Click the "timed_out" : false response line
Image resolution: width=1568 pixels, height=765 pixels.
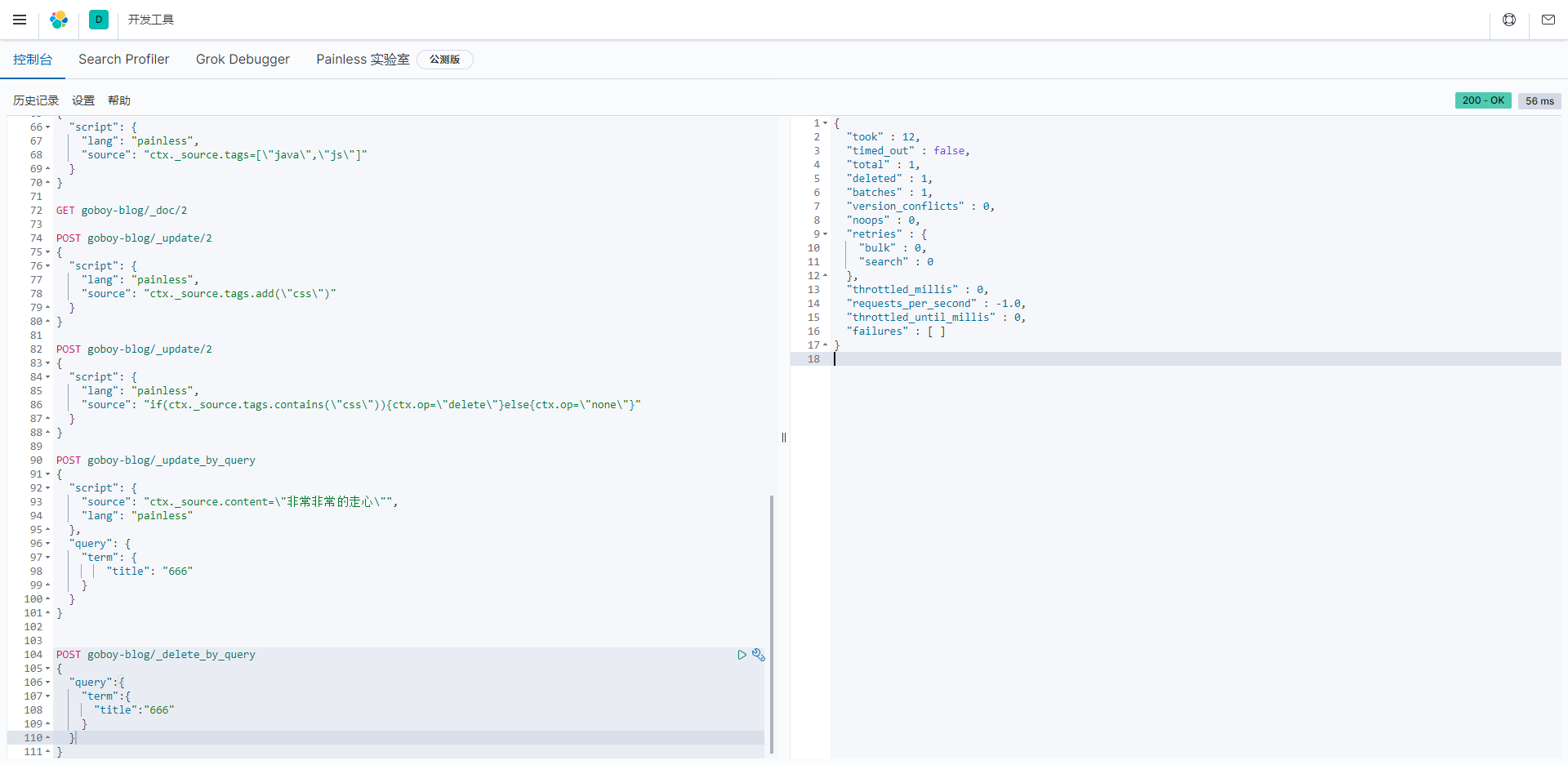908,151
